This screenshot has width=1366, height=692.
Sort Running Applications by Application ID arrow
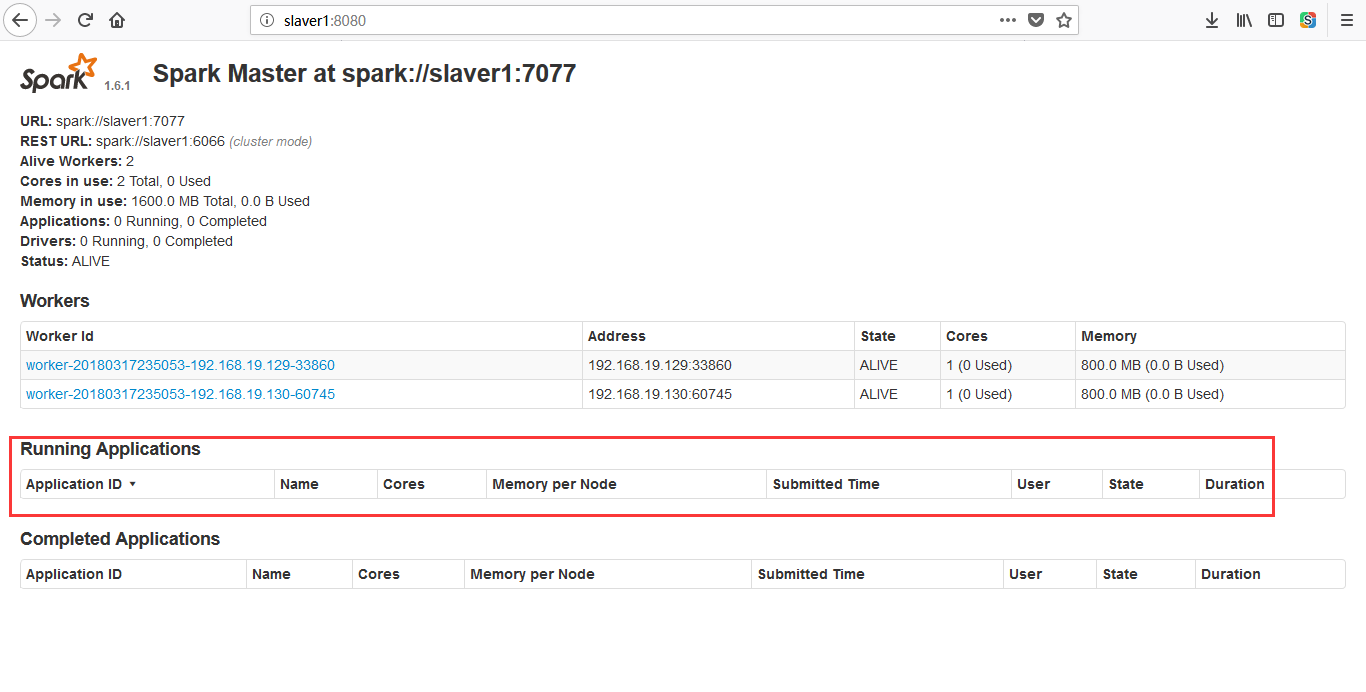pyautogui.click(x=132, y=484)
